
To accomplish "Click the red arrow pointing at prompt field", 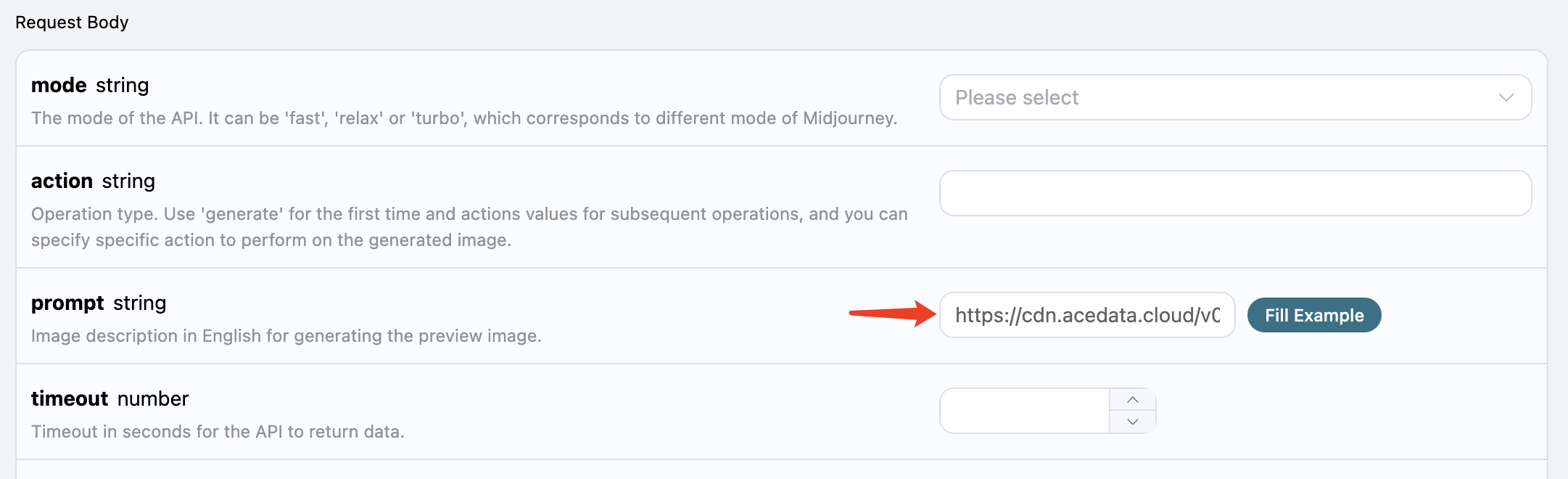I will (x=893, y=314).
